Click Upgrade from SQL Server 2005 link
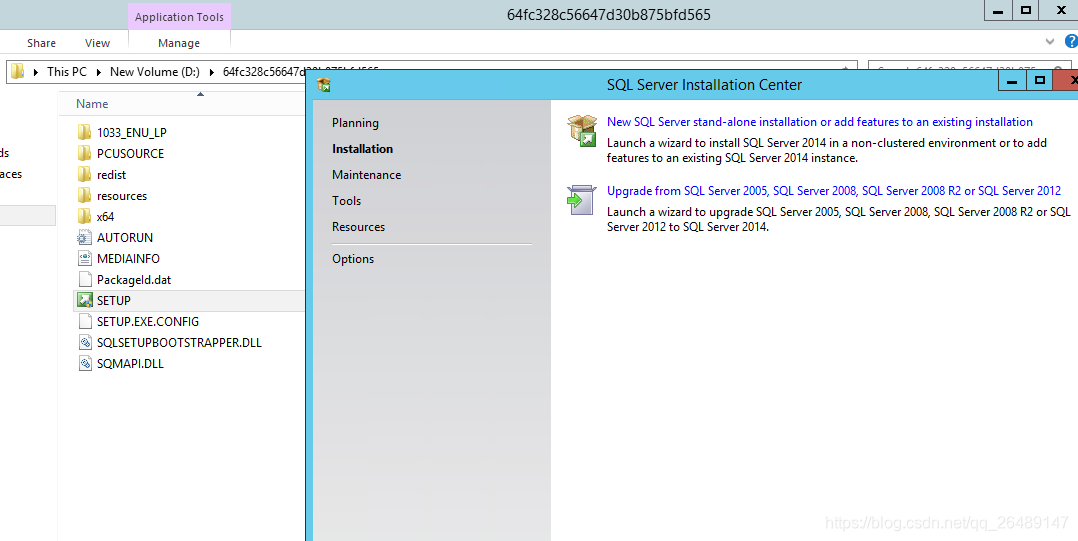Screen dimensions: 1078x541 (834, 190)
